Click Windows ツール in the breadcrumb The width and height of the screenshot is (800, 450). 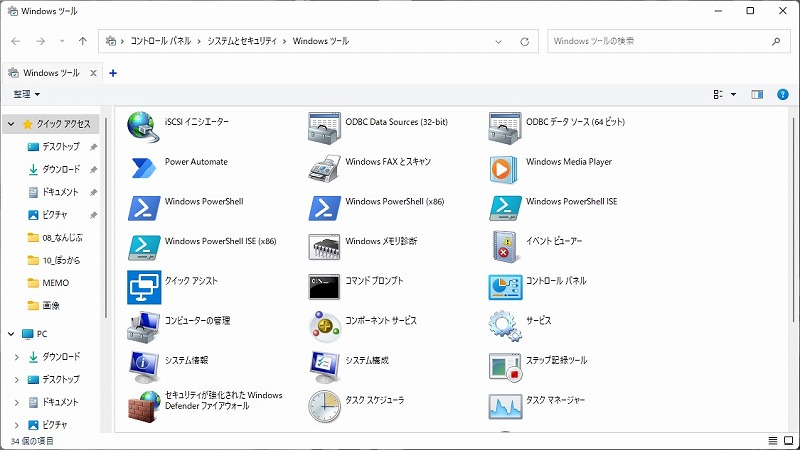tap(320, 41)
